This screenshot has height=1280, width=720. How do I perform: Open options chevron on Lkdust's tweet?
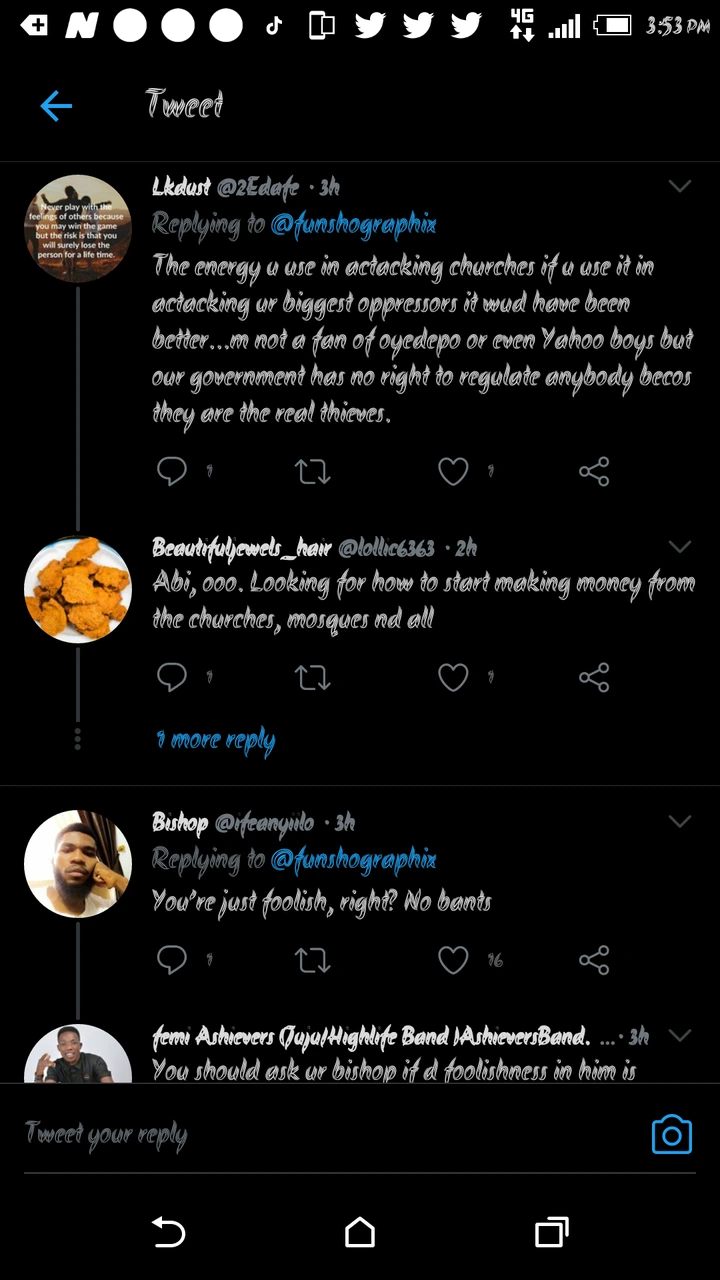click(680, 186)
